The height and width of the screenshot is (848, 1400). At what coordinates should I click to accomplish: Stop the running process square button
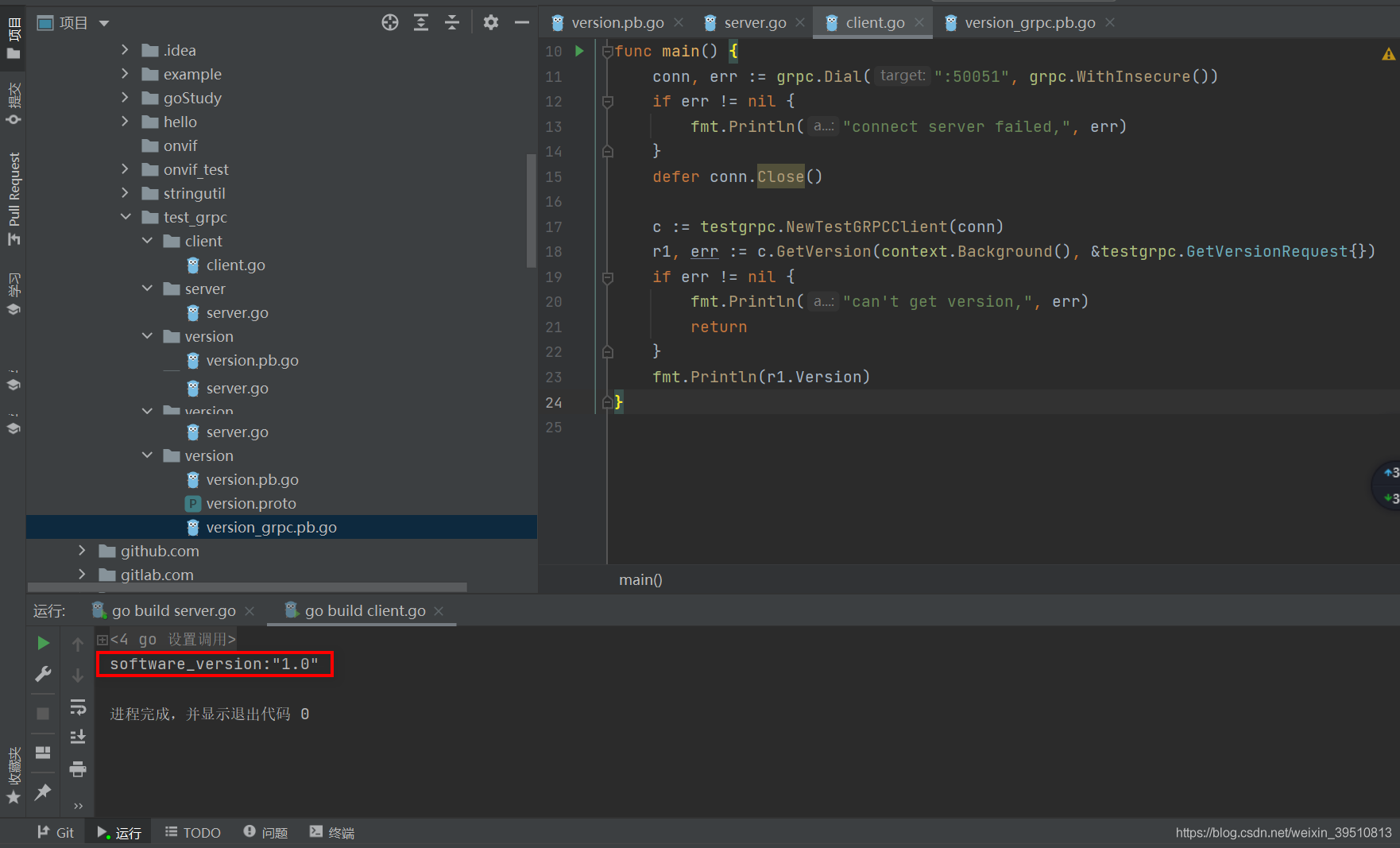44,713
